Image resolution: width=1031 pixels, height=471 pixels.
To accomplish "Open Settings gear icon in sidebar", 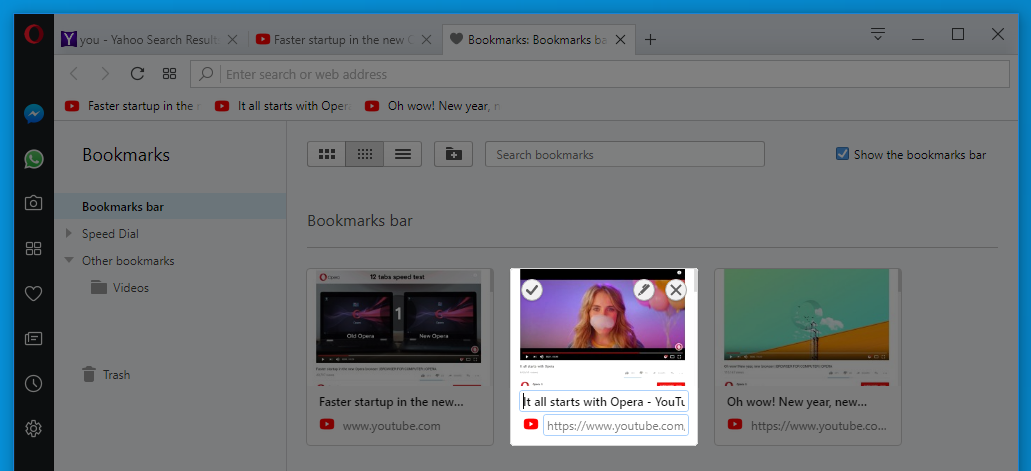I will pos(33,428).
